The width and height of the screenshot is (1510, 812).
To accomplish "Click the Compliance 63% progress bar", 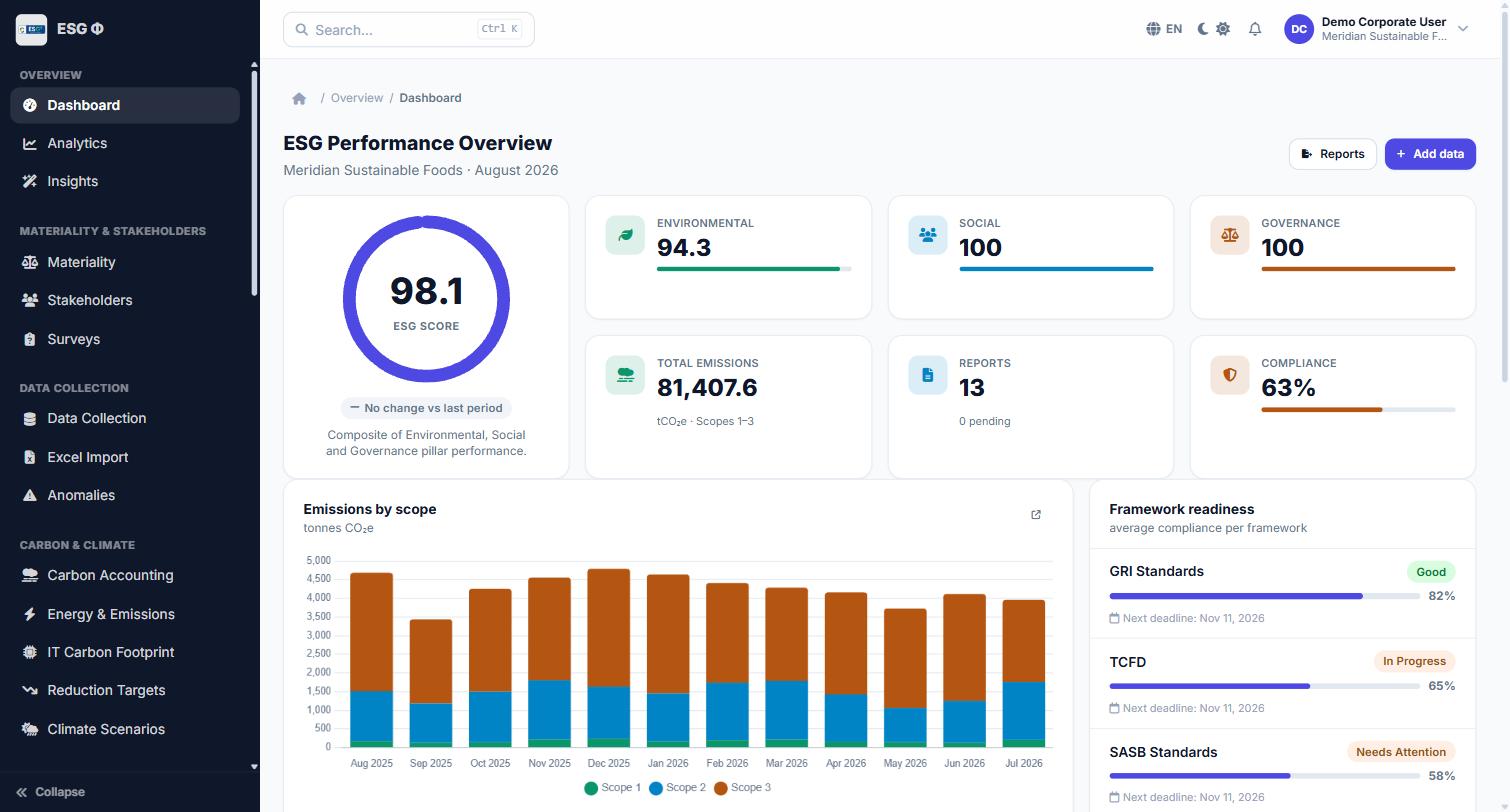I will (1358, 409).
